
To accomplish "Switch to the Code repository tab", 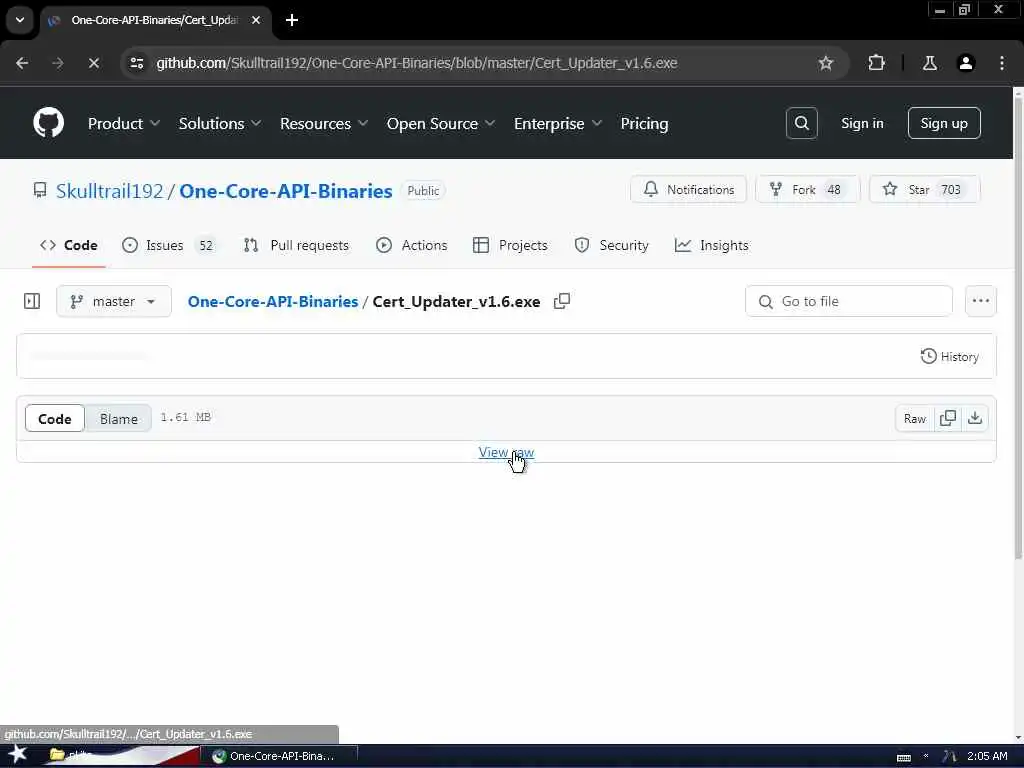I will pyautogui.click(x=69, y=245).
